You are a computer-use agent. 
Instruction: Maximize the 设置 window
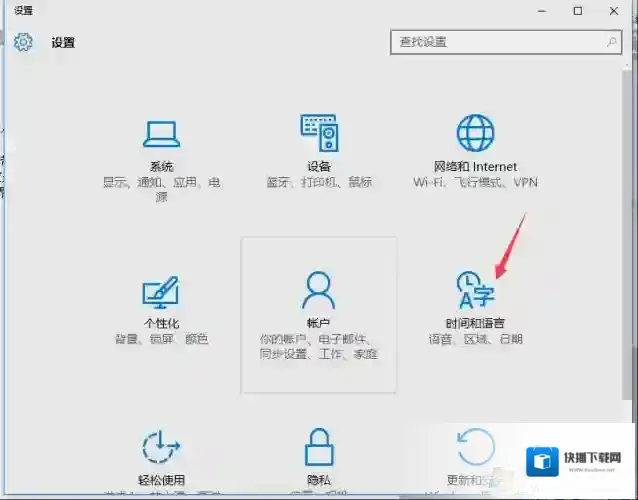(x=577, y=11)
